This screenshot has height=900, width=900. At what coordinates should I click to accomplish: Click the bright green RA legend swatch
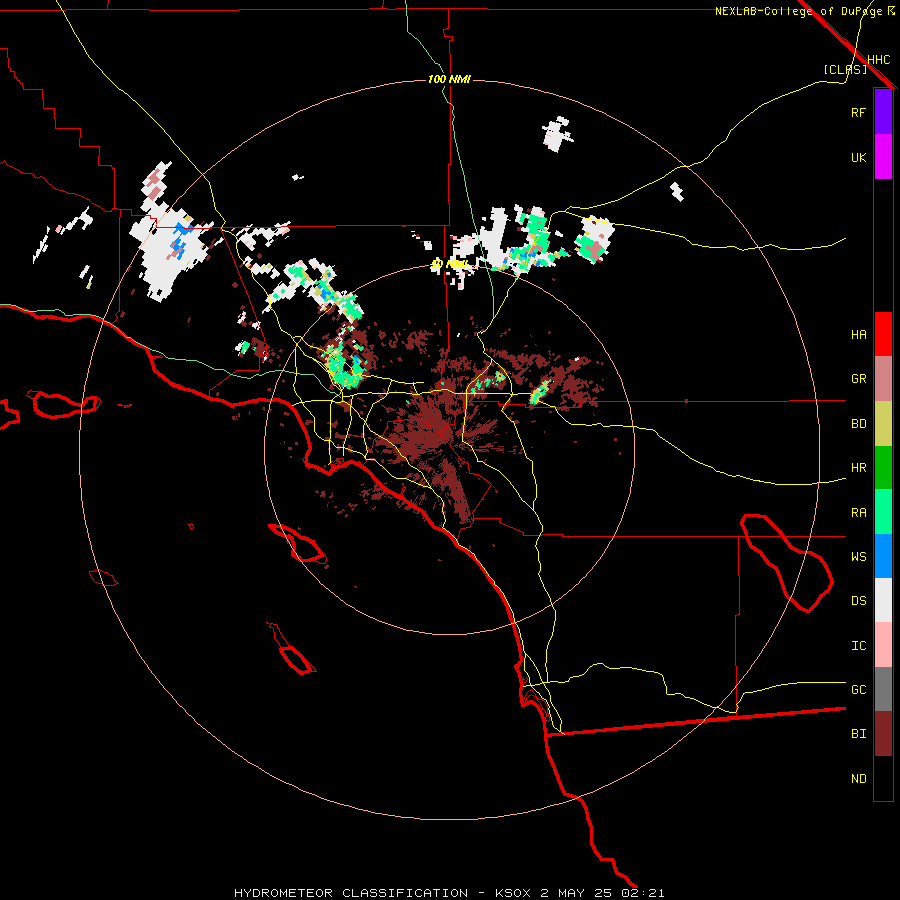pos(883,511)
